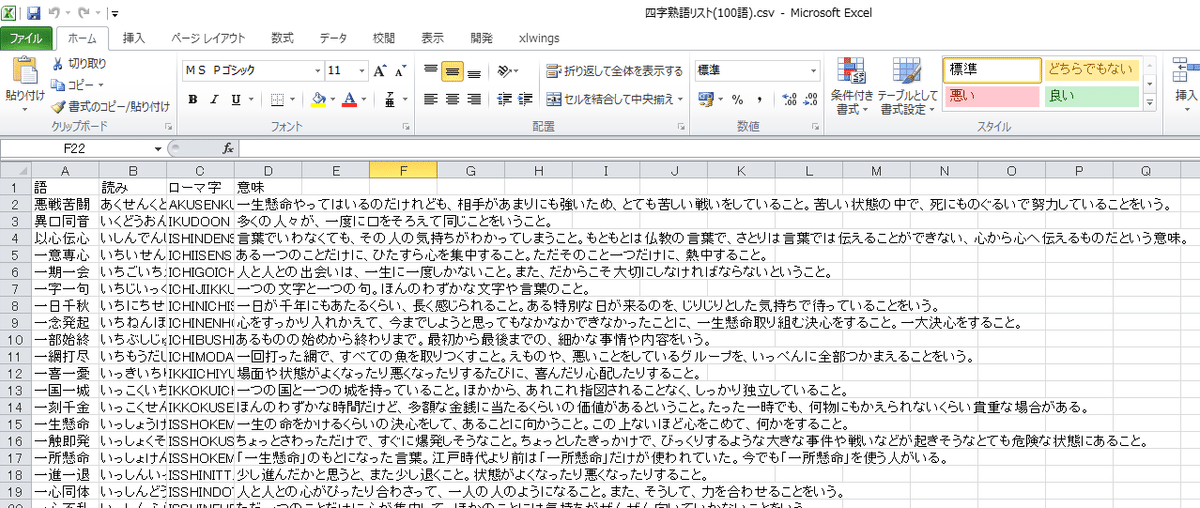Click the text orientation icon

click(x=504, y=71)
